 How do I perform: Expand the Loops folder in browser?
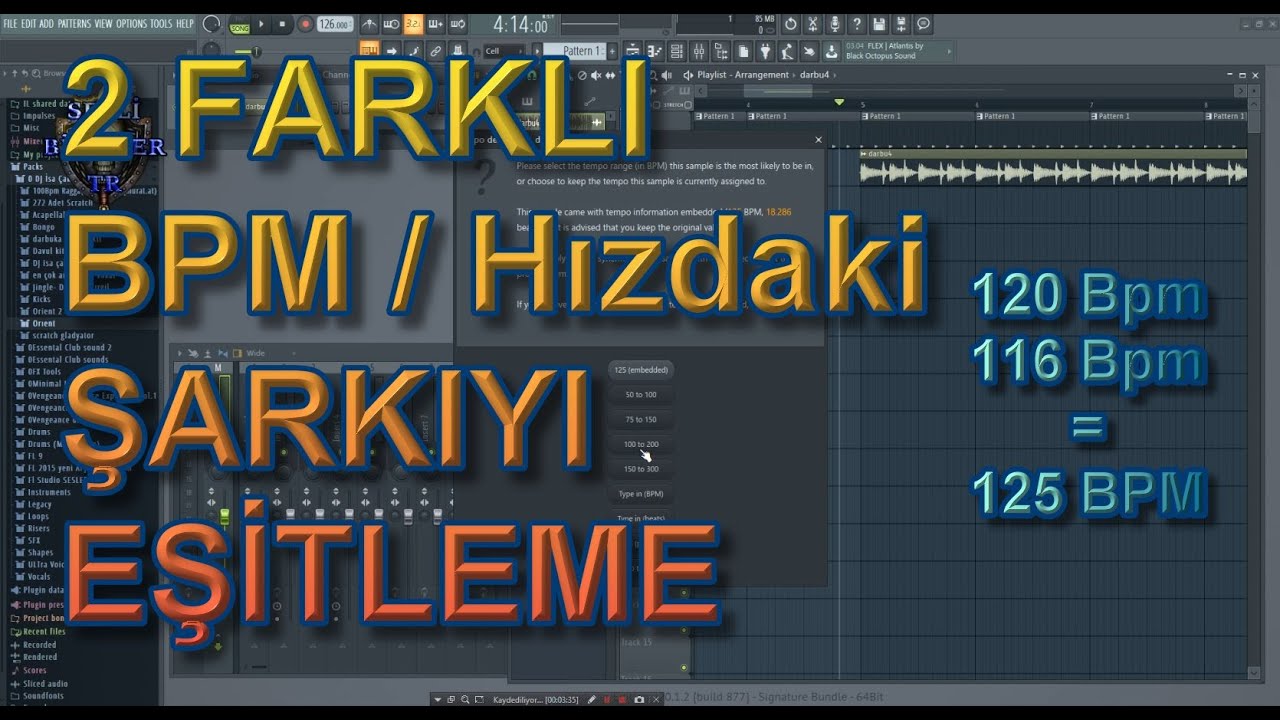(33, 517)
